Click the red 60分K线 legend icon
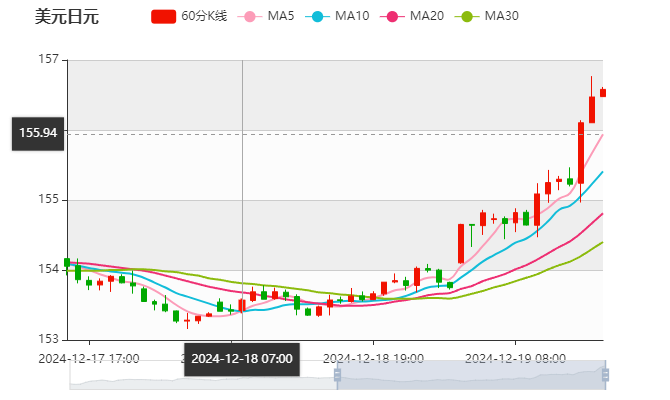 (164, 17)
